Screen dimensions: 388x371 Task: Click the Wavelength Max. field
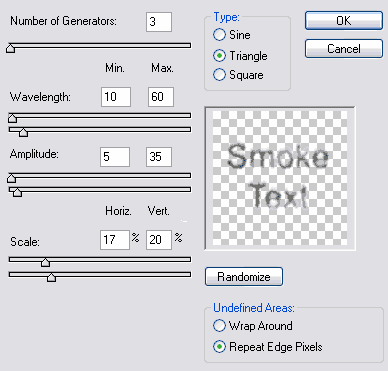[x=161, y=97]
